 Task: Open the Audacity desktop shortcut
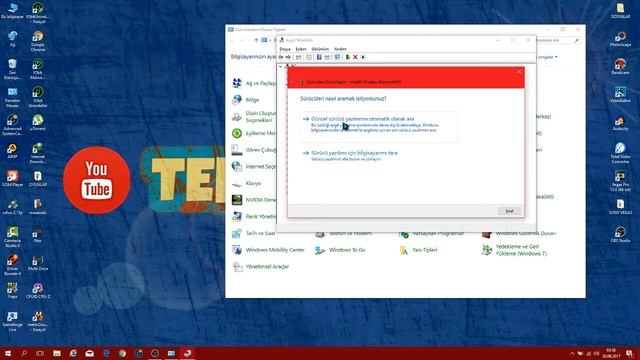pos(620,122)
